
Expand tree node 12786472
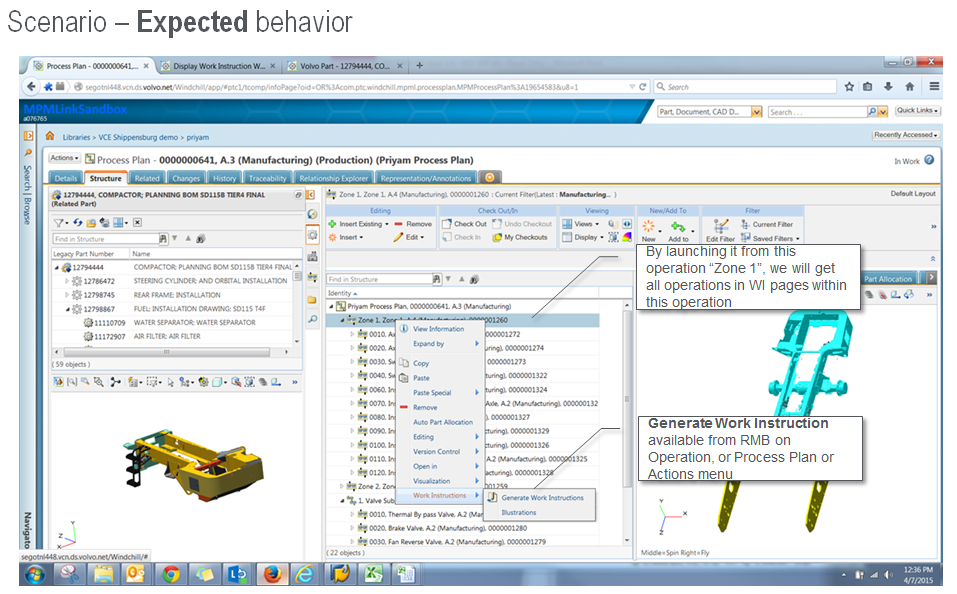coord(67,281)
